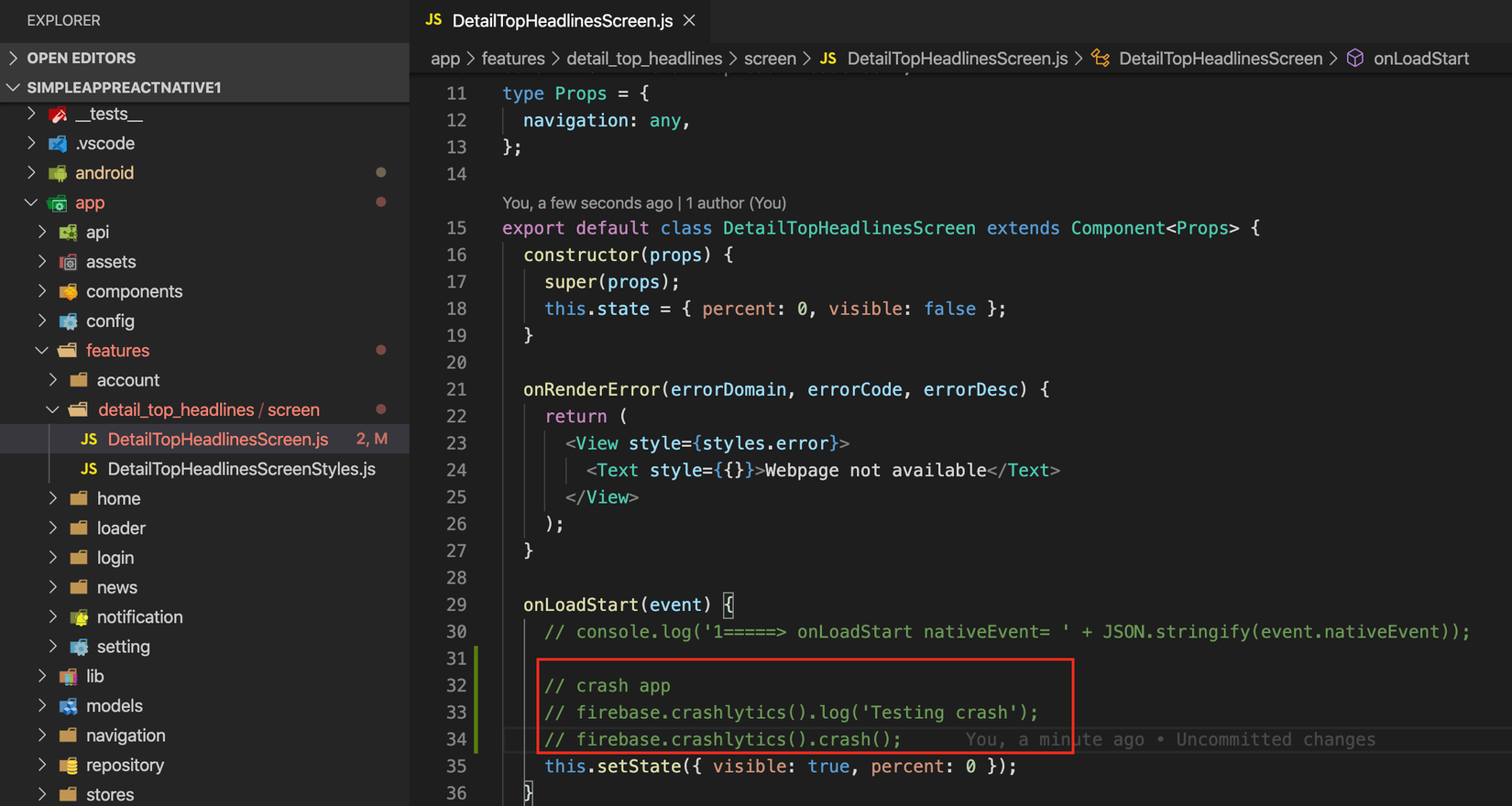
Task: Click the assets folder icon
Action: click(x=69, y=262)
